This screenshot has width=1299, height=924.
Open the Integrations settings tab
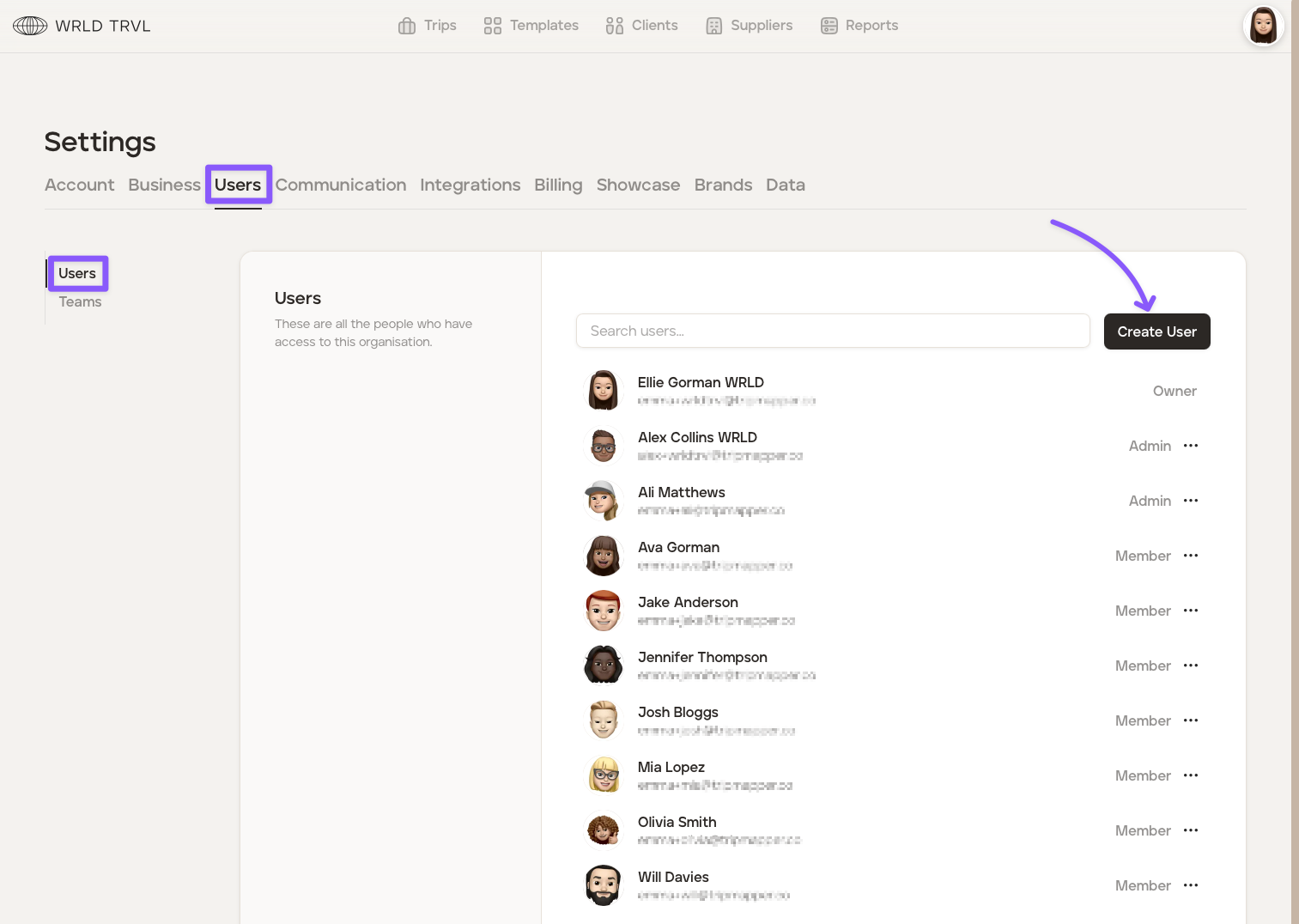pyautogui.click(x=470, y=185)
